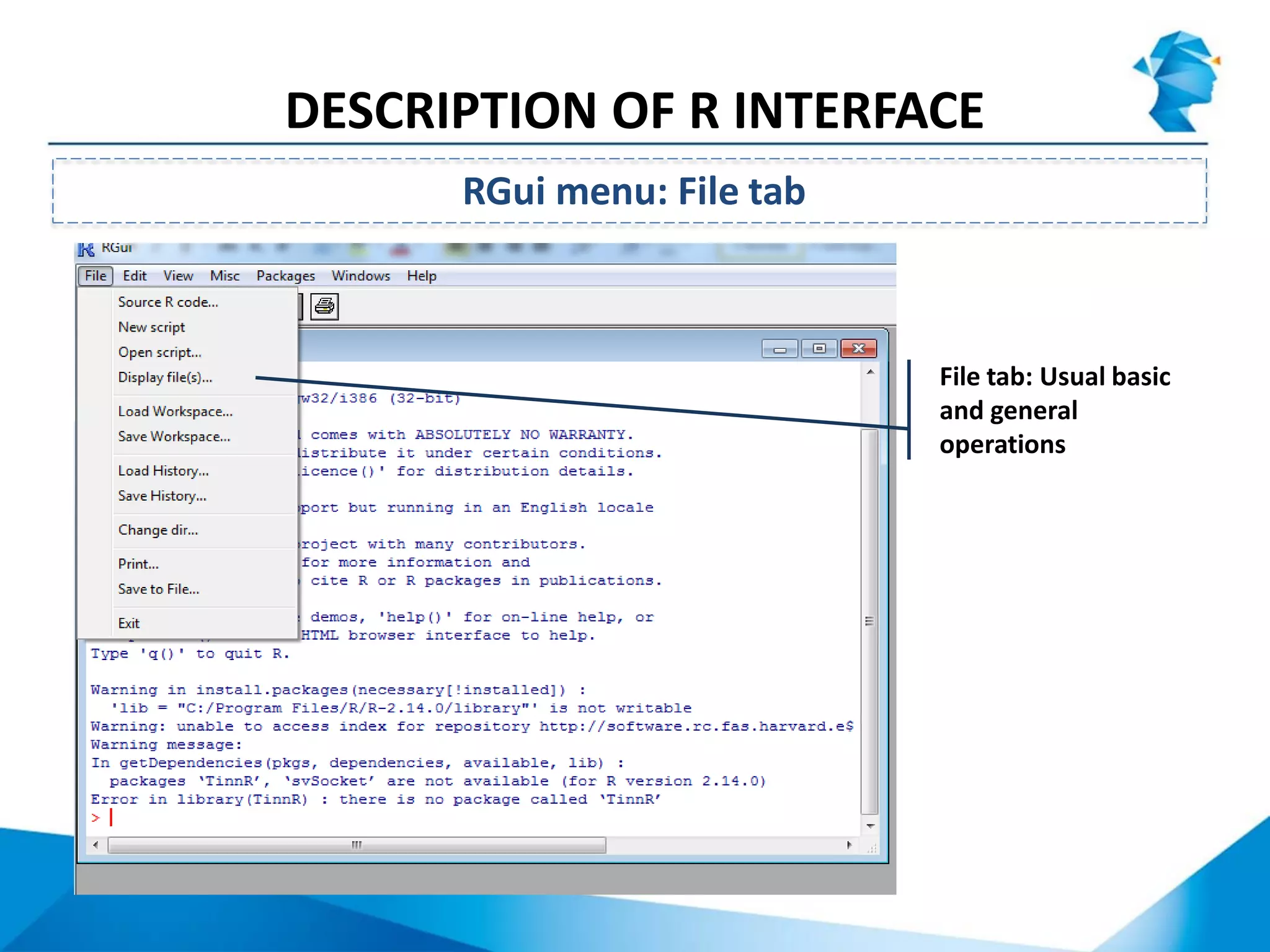Click the R logo in the RGui title bar
This screenshot has height=952, width=1270.
tap(86, 249)
